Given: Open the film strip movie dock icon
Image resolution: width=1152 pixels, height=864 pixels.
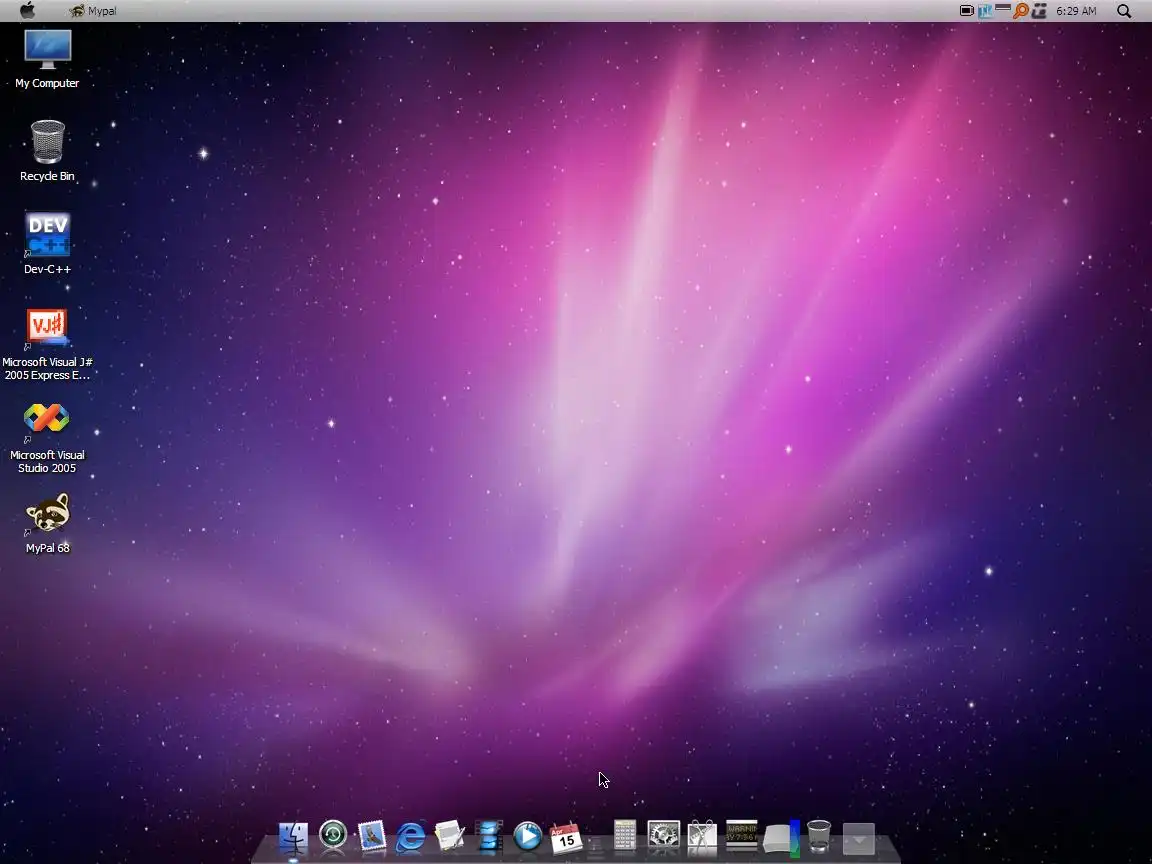Looking at the screenshot, I should 489,837.
